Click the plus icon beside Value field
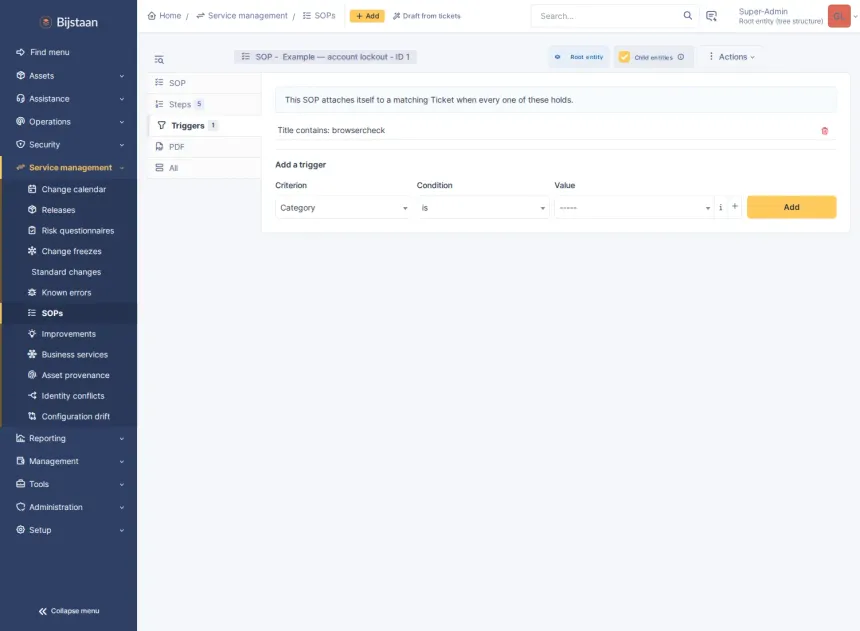Screen dimensions: 860x631 [735, 206]
